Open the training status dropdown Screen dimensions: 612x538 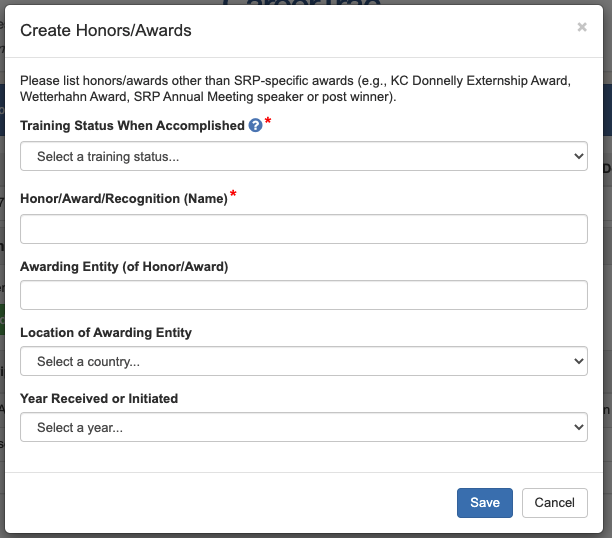click(303, 157)
